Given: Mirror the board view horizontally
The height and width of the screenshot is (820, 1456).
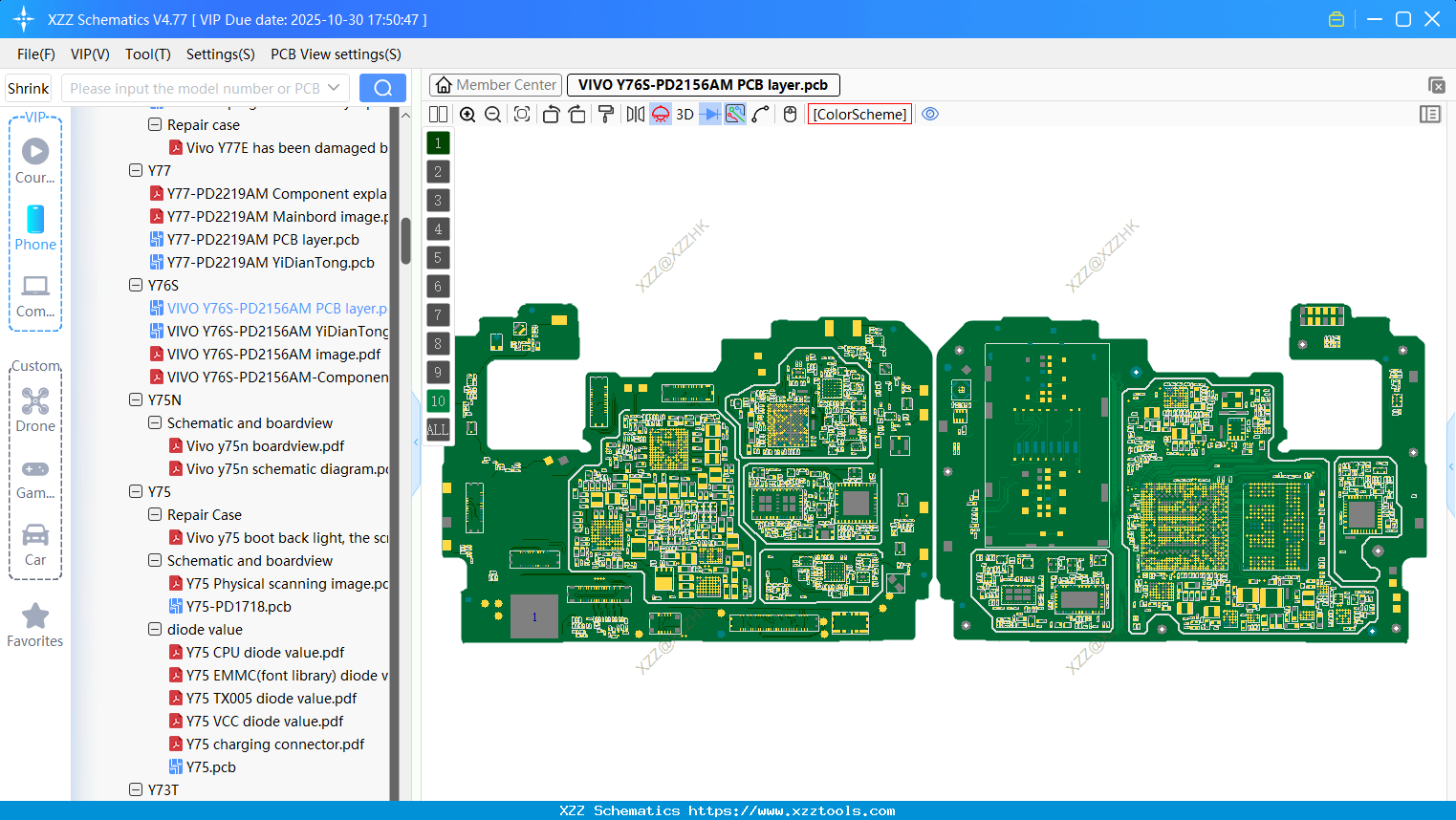Looking at the screenshot, I should click(634, 114).
